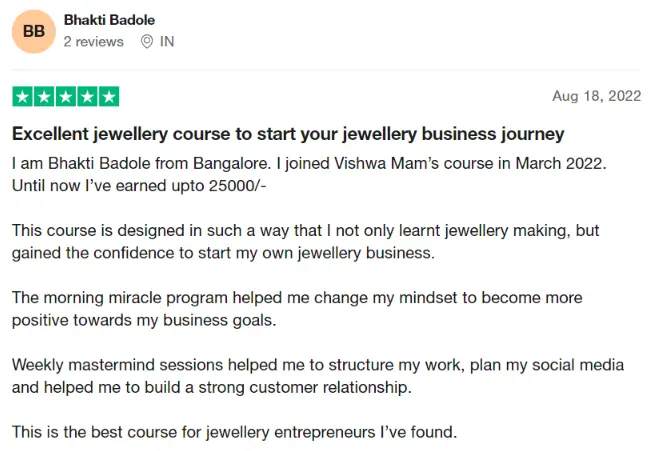Click the "I am Bhakti Badole from Bangalore" line
Screen dimensions: 655x451
point(300,162)
